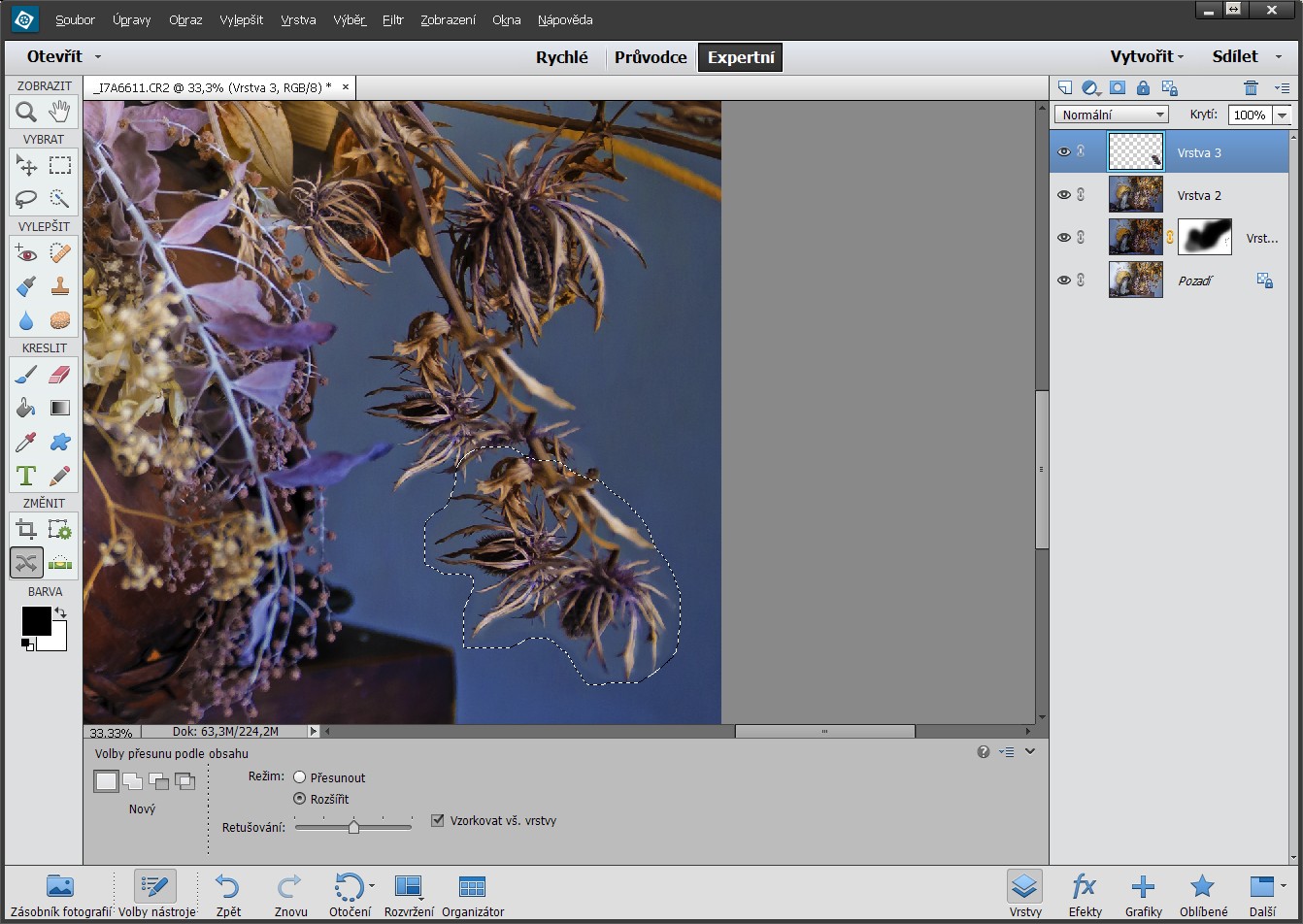Pick the Lasso tool

(x=26, y=198)
